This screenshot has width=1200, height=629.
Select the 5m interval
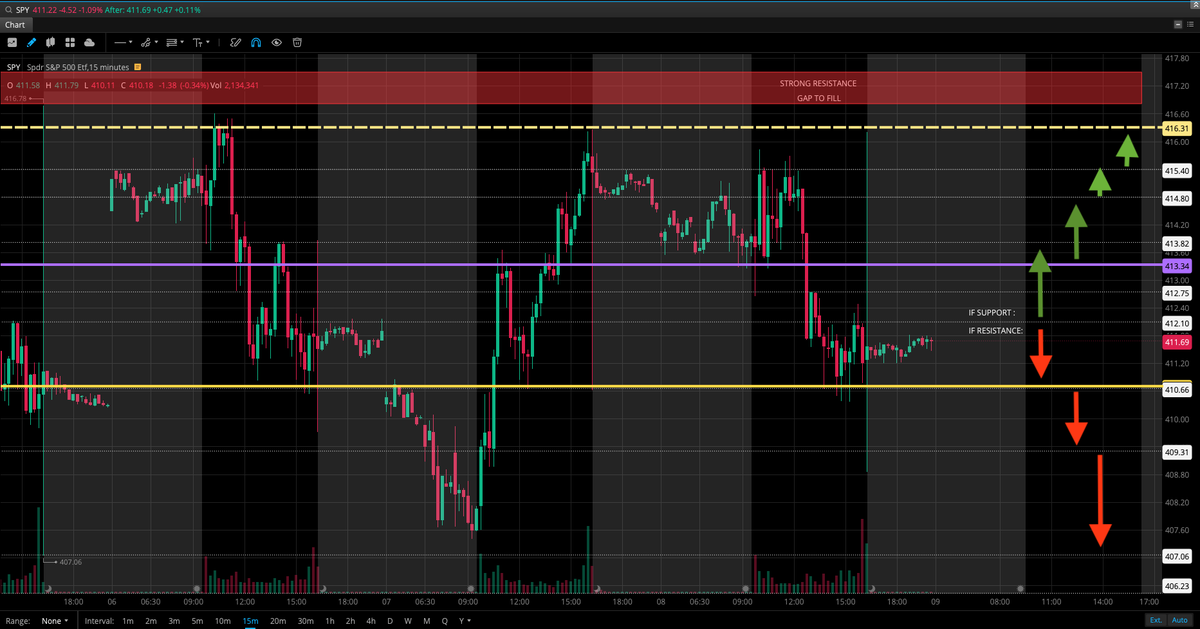tap(197, 621)
